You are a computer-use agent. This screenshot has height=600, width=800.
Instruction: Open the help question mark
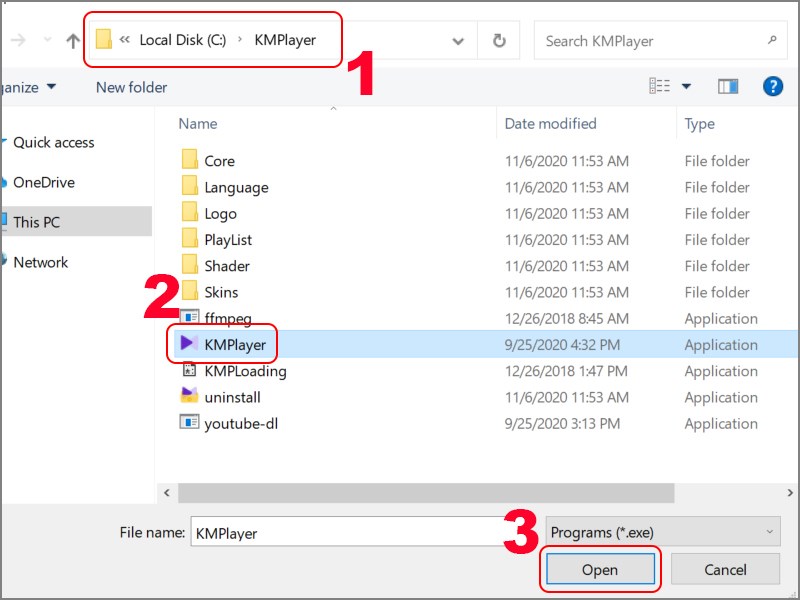point(773,86)
